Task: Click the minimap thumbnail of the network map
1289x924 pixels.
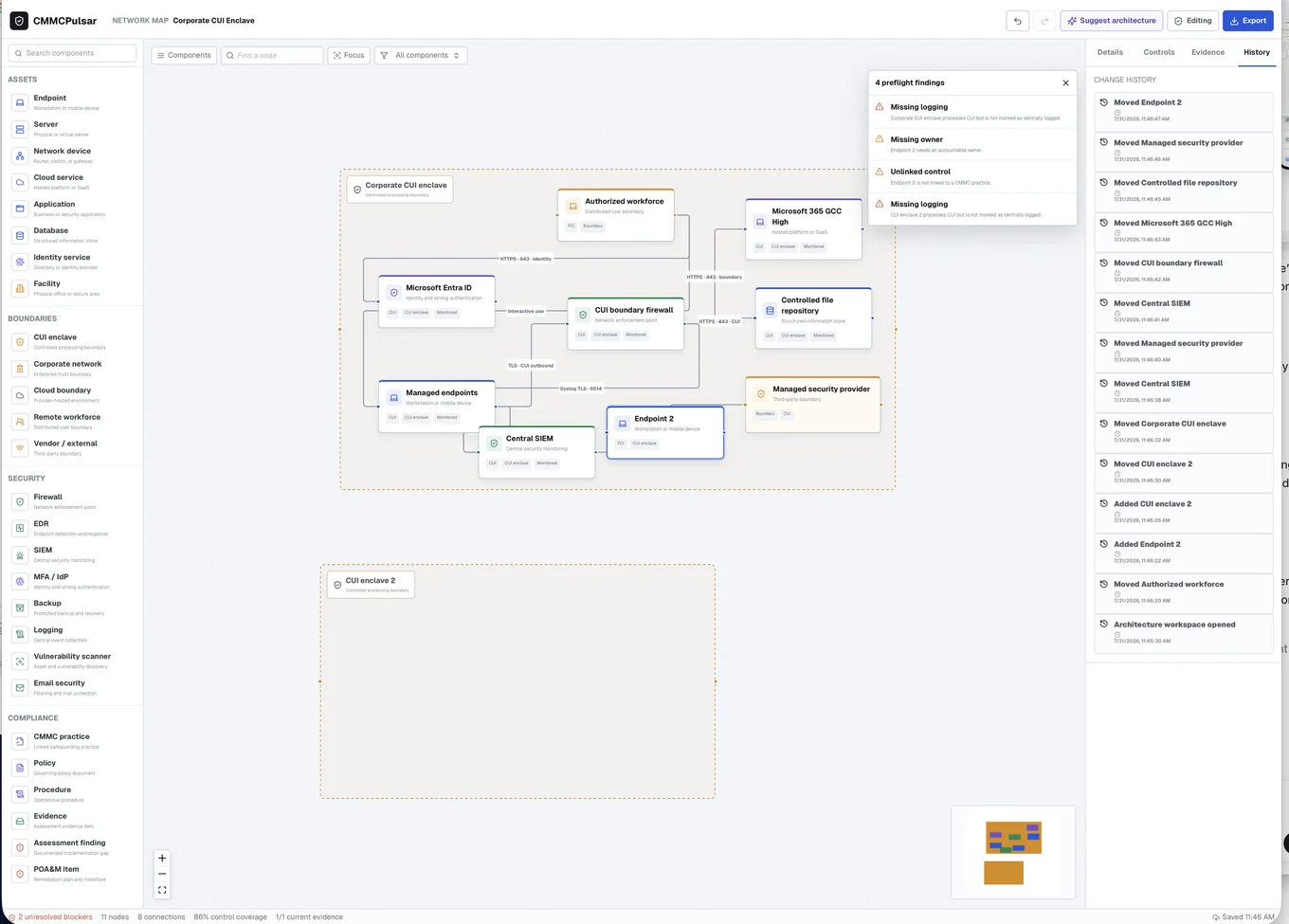Action: (x=1013, y=852)
